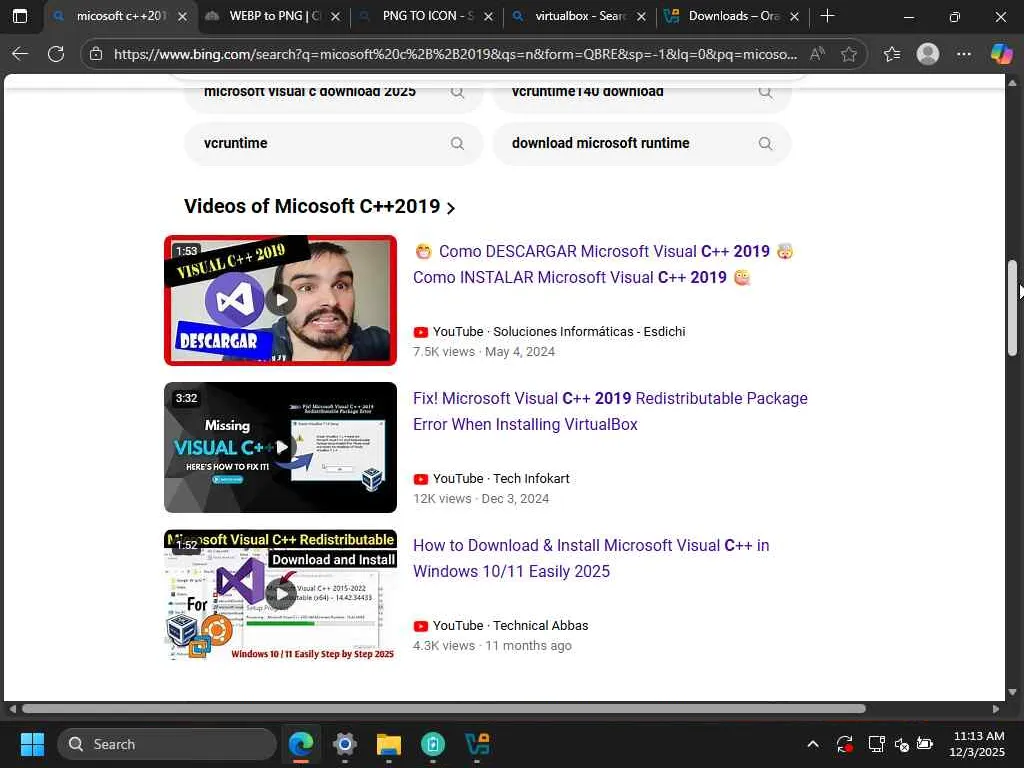Open the battery status tray icon
1024x768 pixels.
click(x=925, y=744)
